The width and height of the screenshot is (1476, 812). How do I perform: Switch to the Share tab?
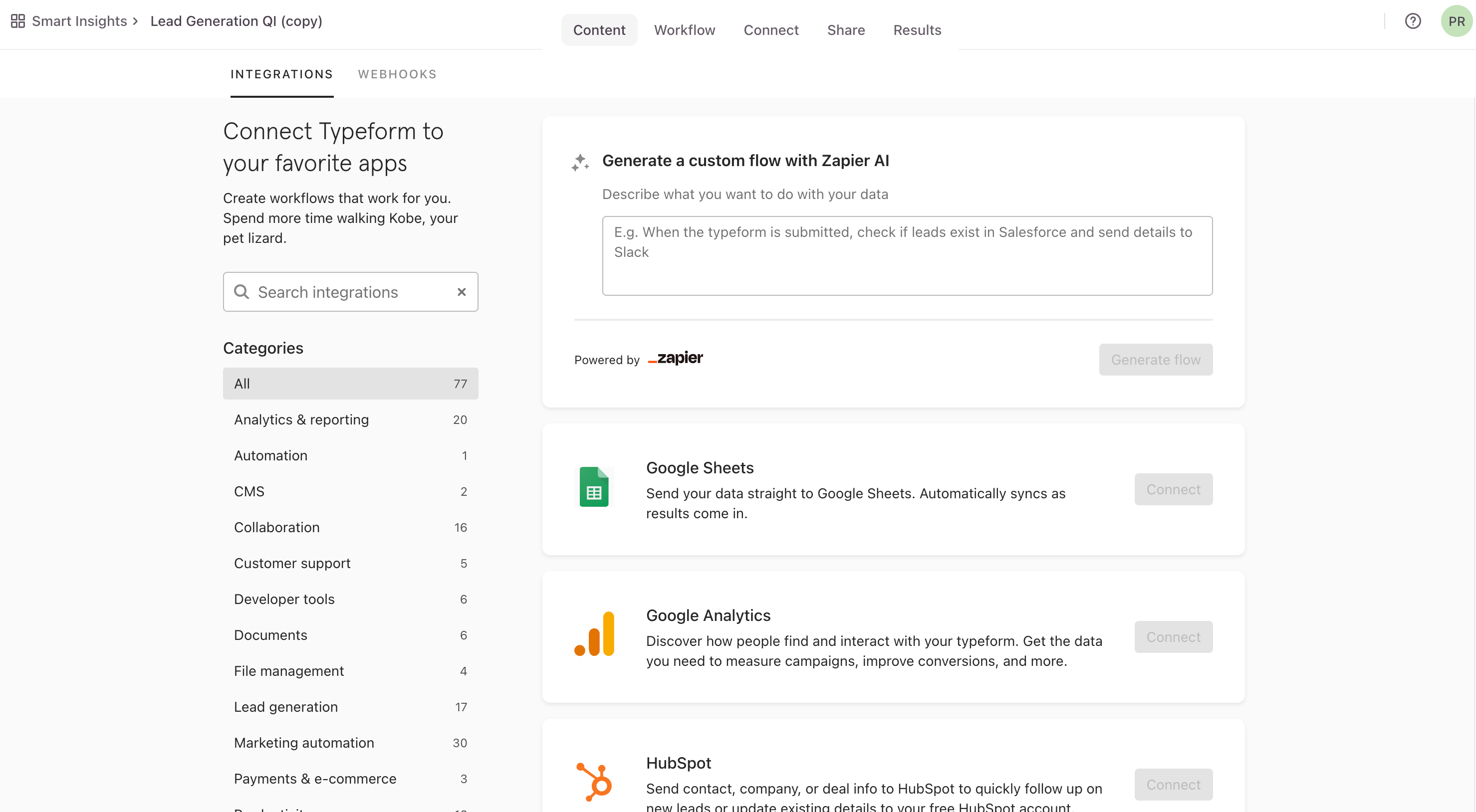tap(846, 30)
